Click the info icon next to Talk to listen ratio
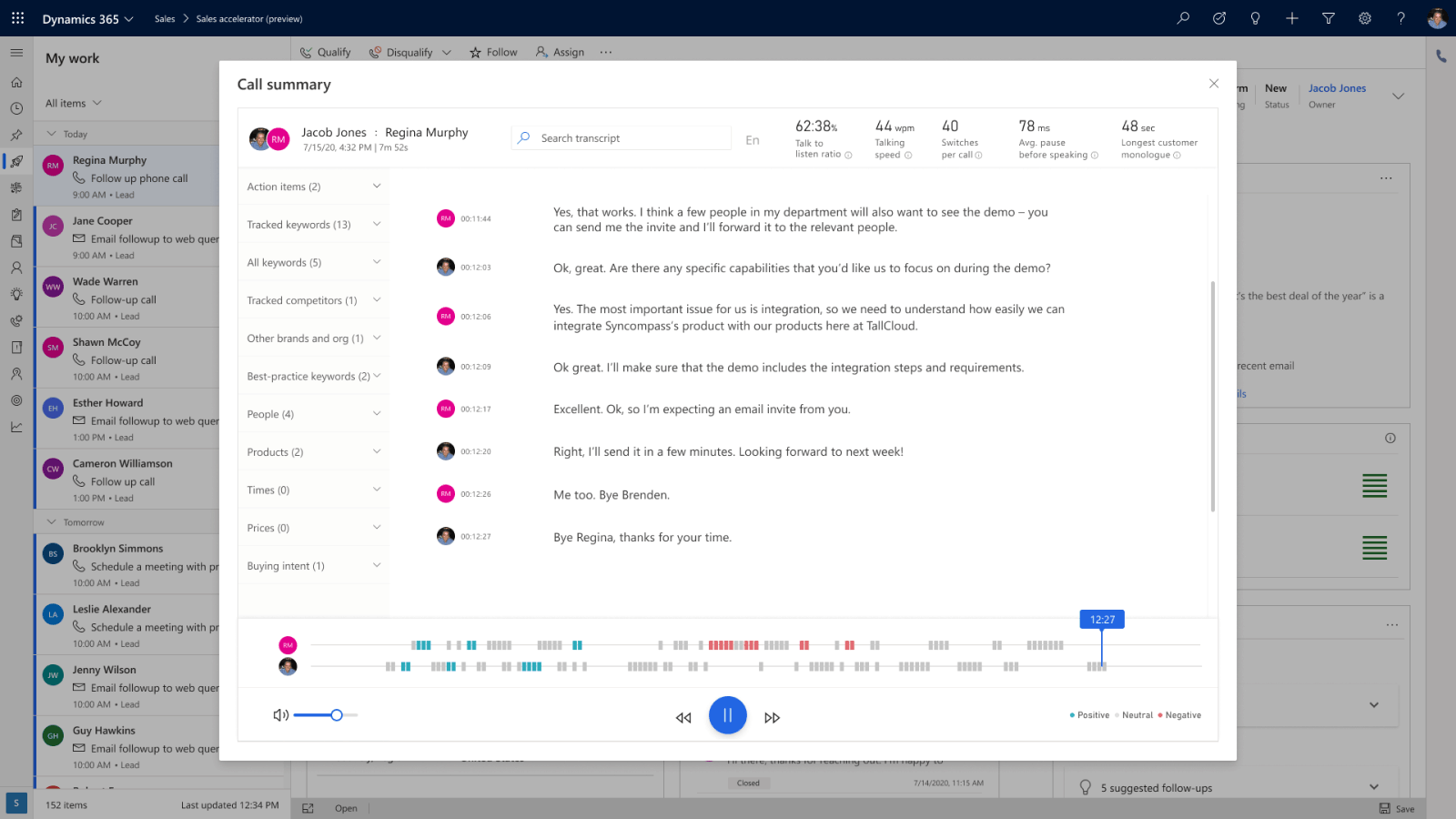This screenshot has height=819, width=1456. (848, 156)
